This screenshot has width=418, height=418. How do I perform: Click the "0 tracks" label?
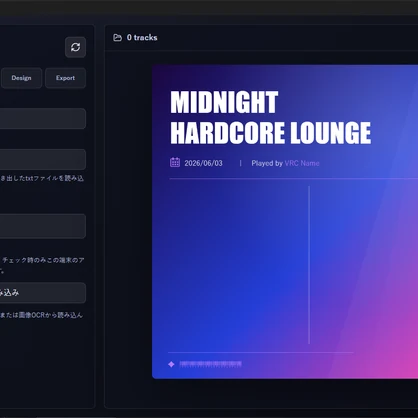[x=142, y=38]
